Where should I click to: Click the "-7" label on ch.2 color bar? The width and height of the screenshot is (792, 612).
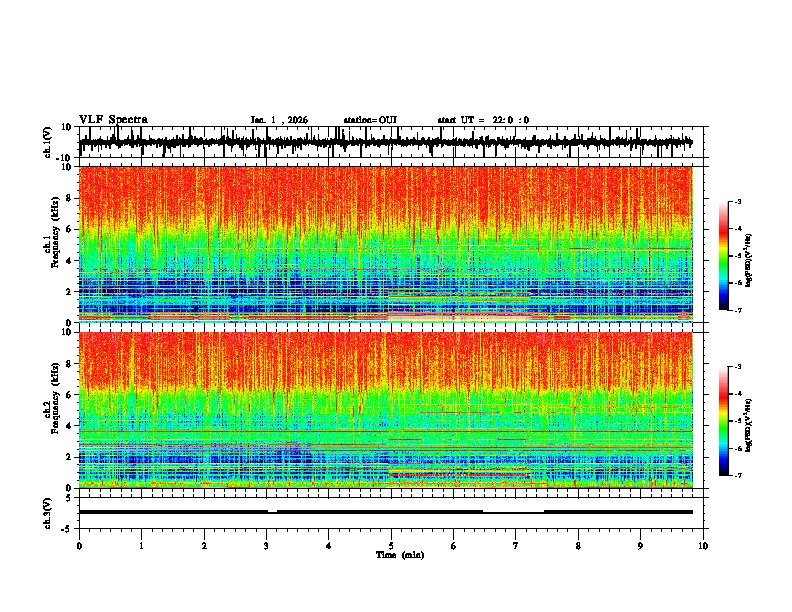pos(738,475)
